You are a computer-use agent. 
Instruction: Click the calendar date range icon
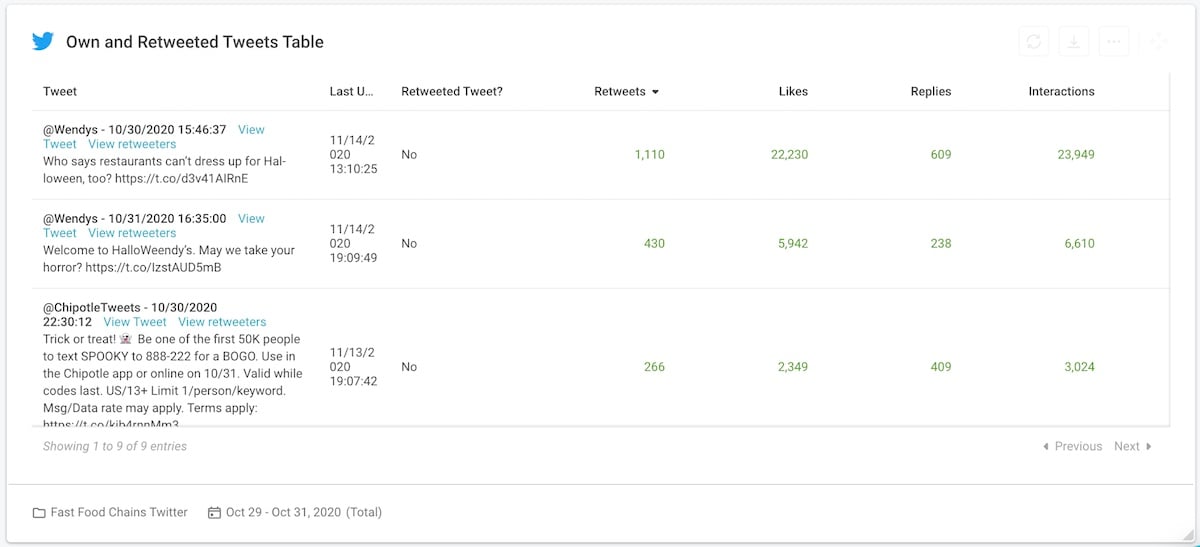(214, 512)
